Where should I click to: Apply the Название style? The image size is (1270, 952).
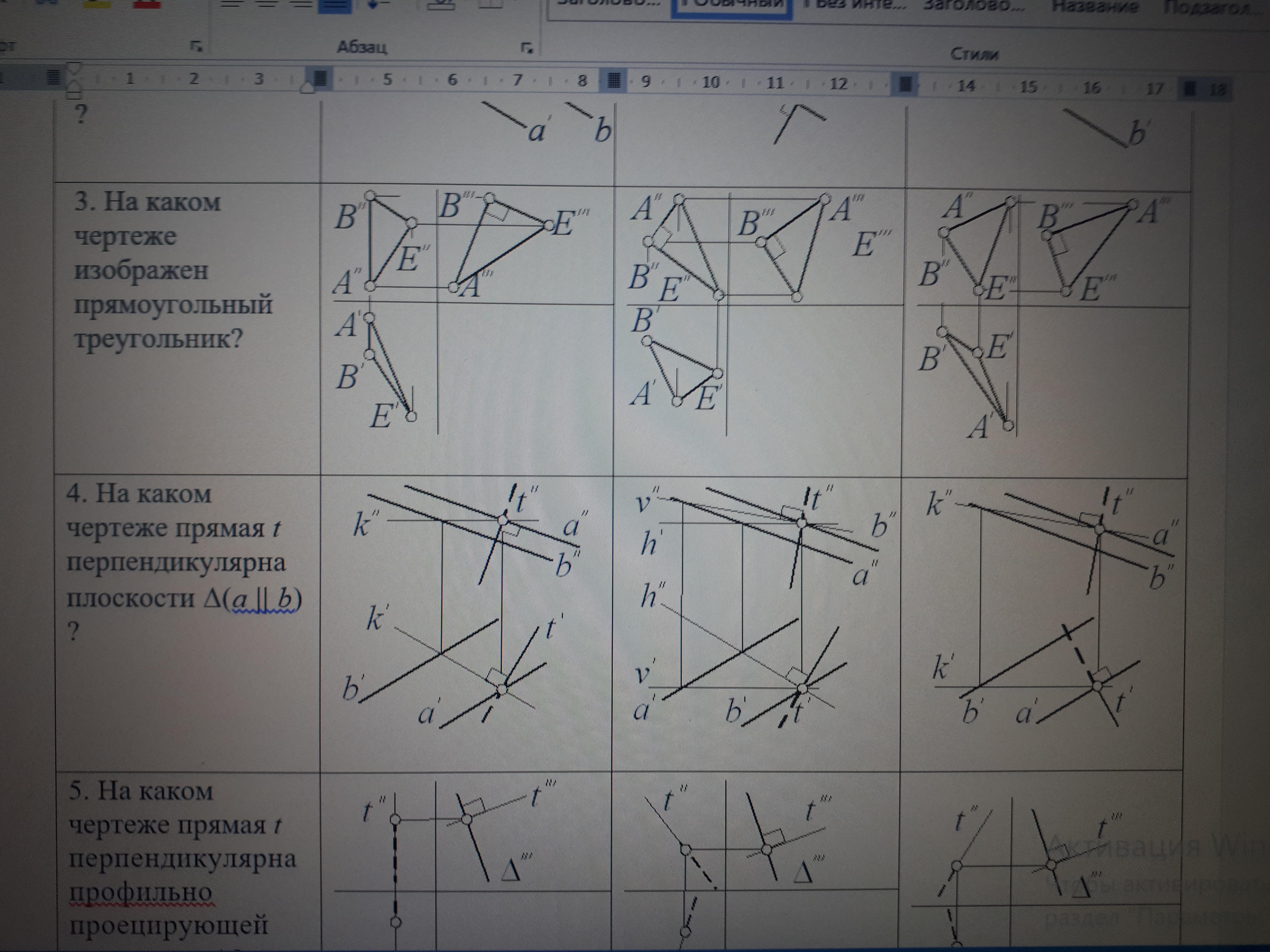pos(1094,7)
